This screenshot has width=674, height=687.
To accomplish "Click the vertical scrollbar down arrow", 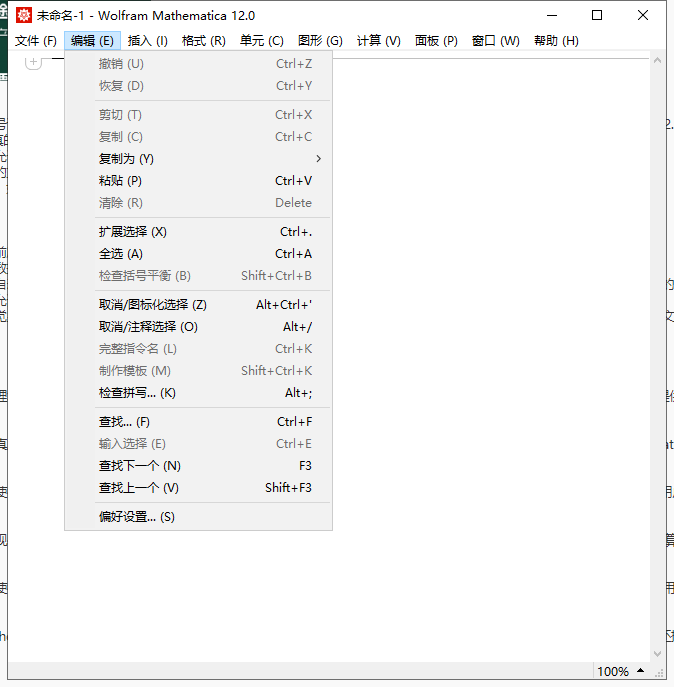I will coord(657,654).
